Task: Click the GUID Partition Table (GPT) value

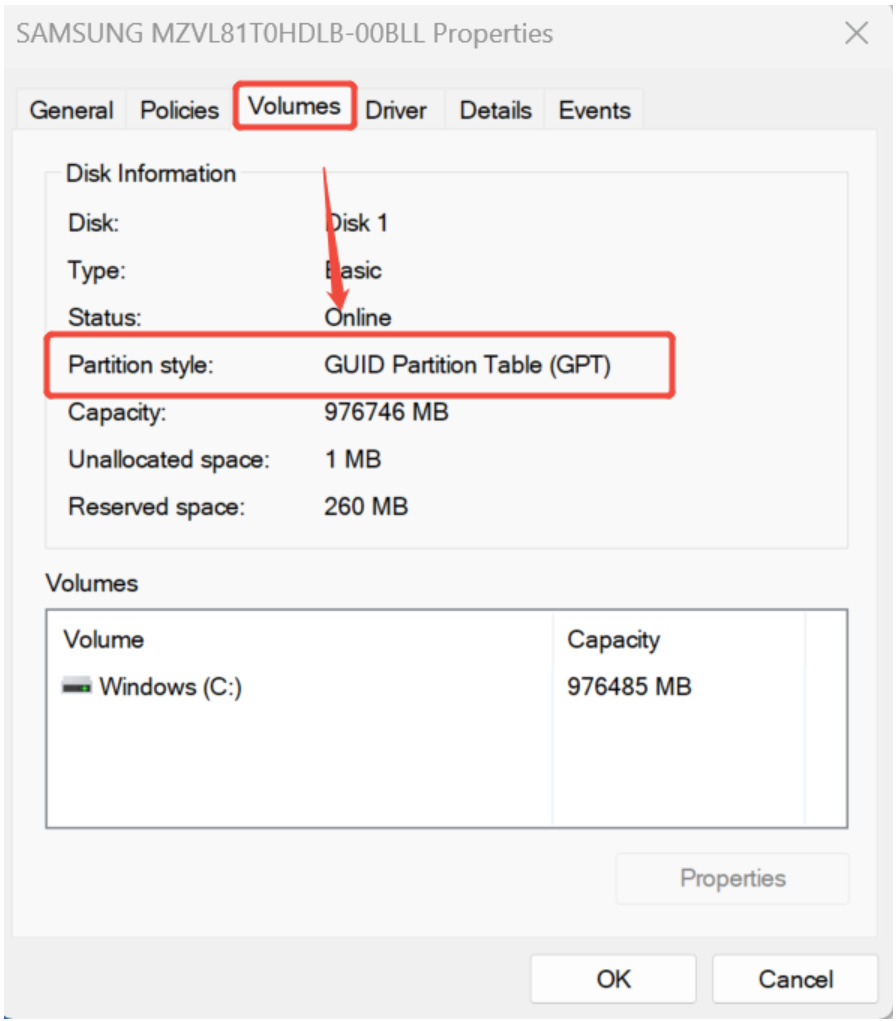Action: tap(467, 365)
